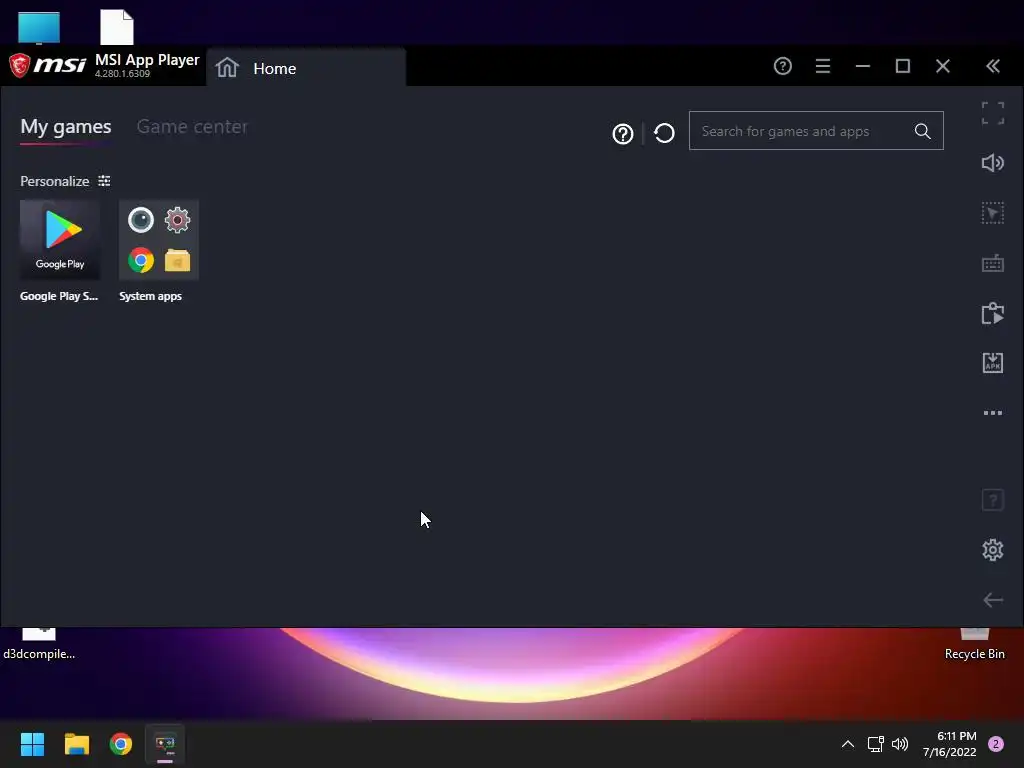Click the volume speaker icon in sidebar
Image resolution: width=1024 pixels, height=768 pixels.
pos(993,163)
